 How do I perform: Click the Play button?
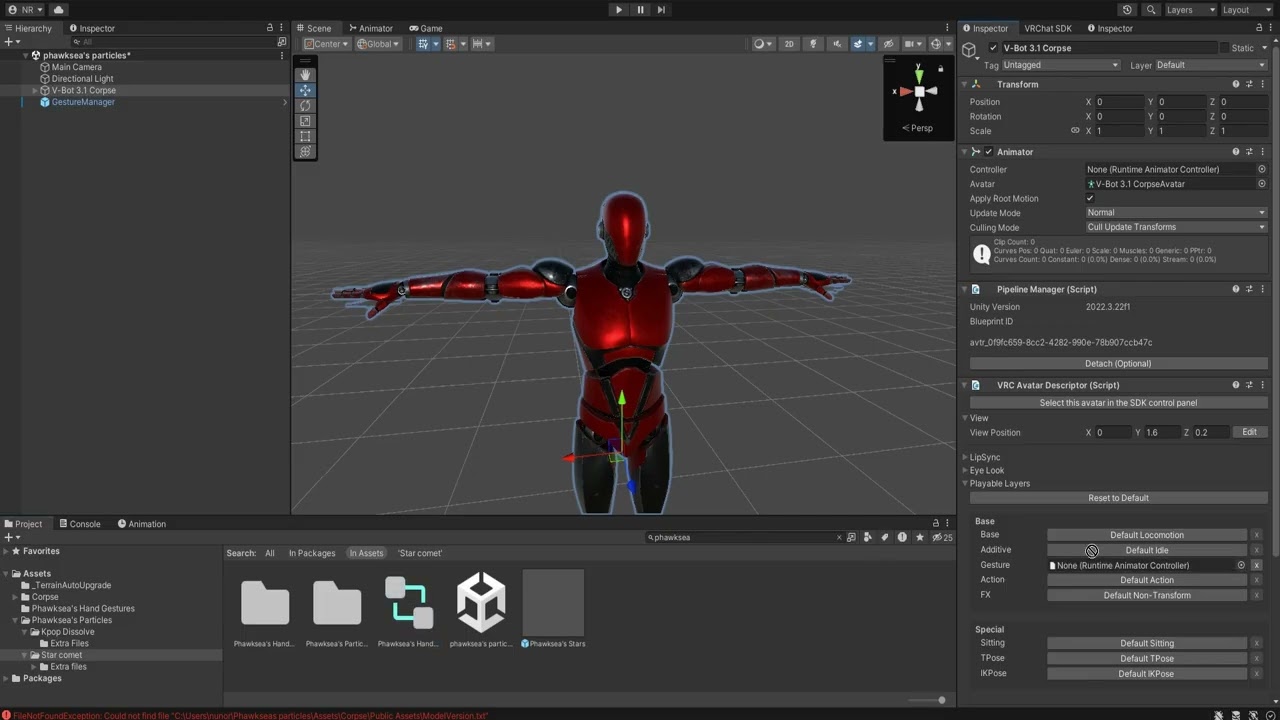click(x=618, y=10)
